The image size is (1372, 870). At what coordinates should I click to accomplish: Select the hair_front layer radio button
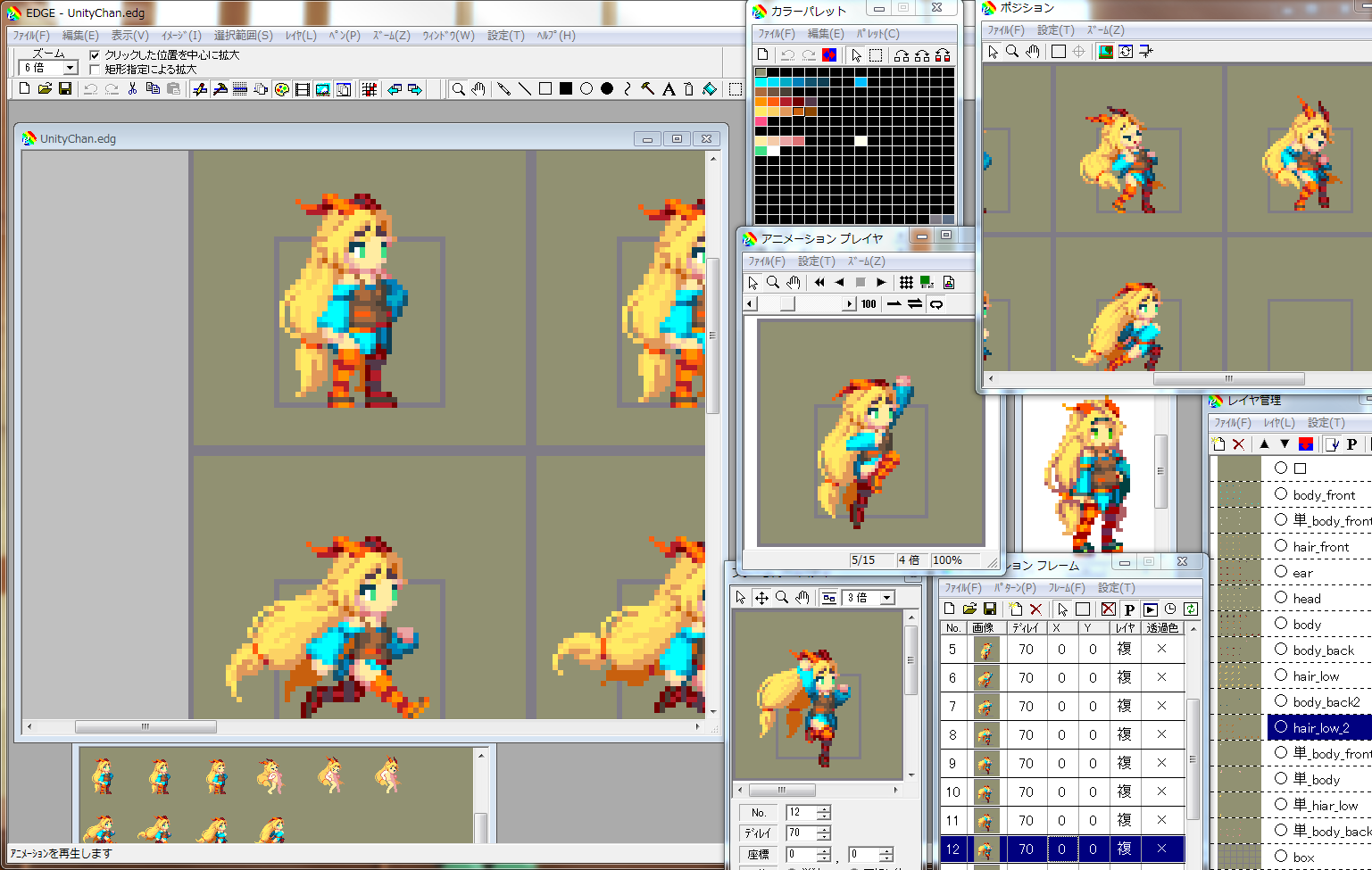pos(1282,545)
